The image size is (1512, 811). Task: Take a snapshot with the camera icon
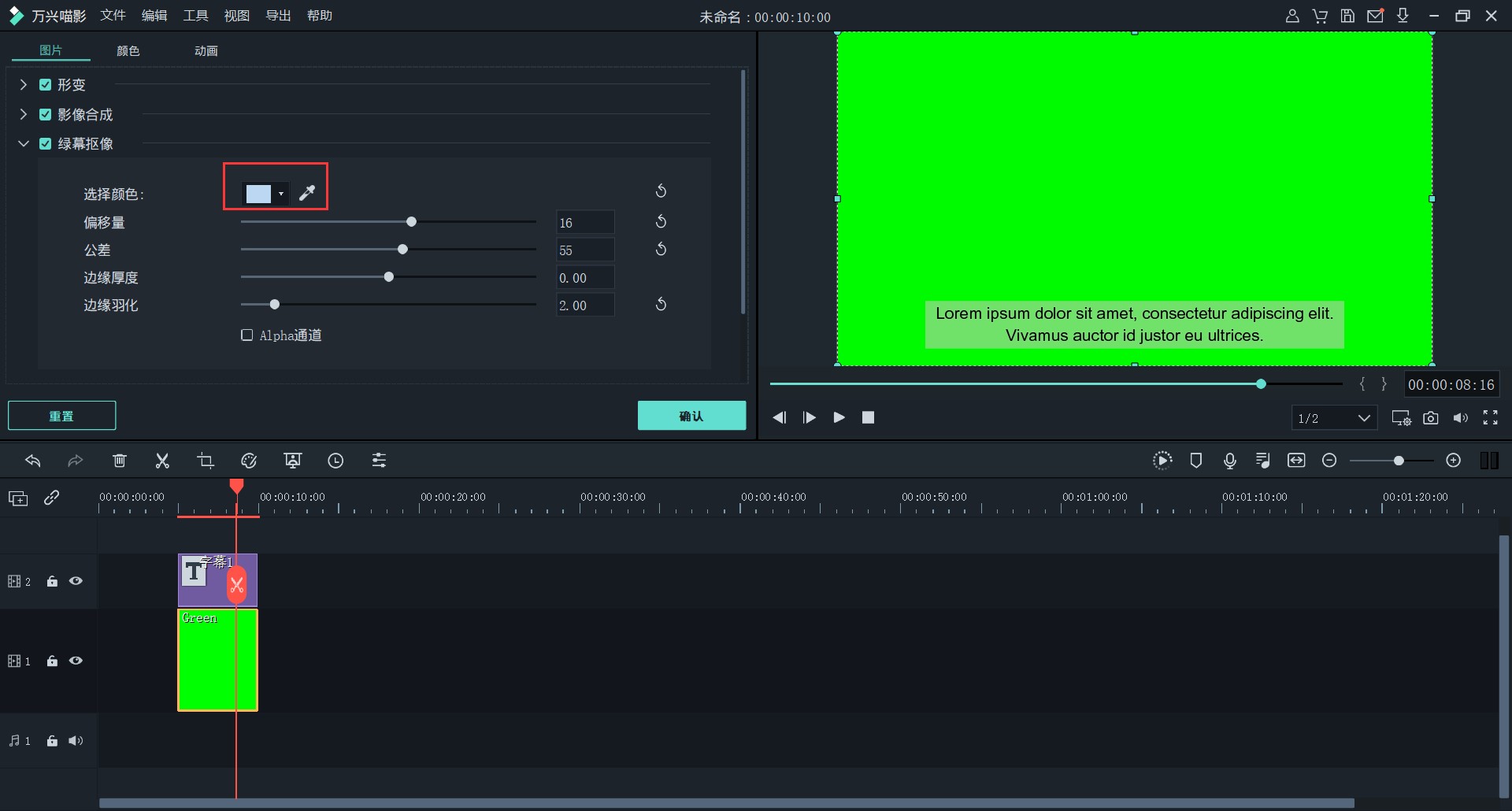click(1431, 418)
